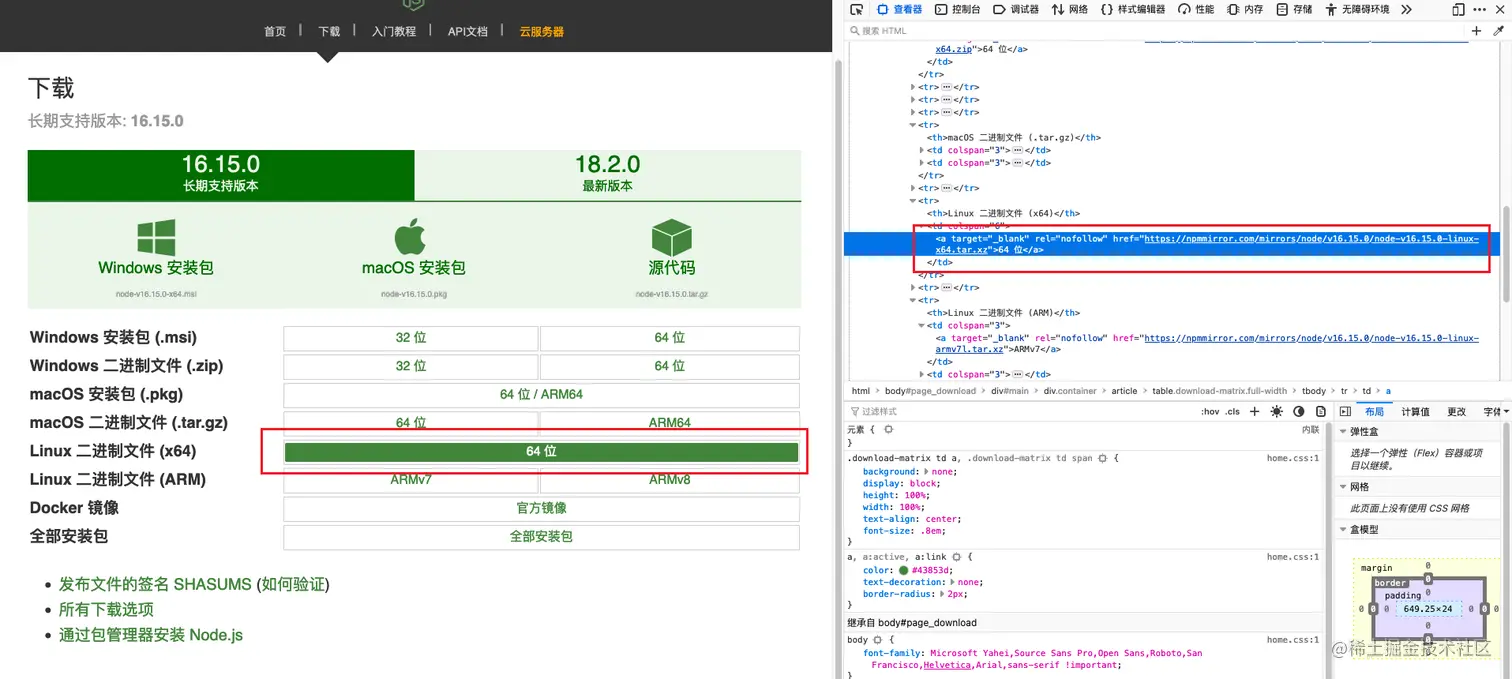Select the tbody breadcrumb
Image resolution: width=1512 pixels, height=679 pixels.
tap(1314, 391)
